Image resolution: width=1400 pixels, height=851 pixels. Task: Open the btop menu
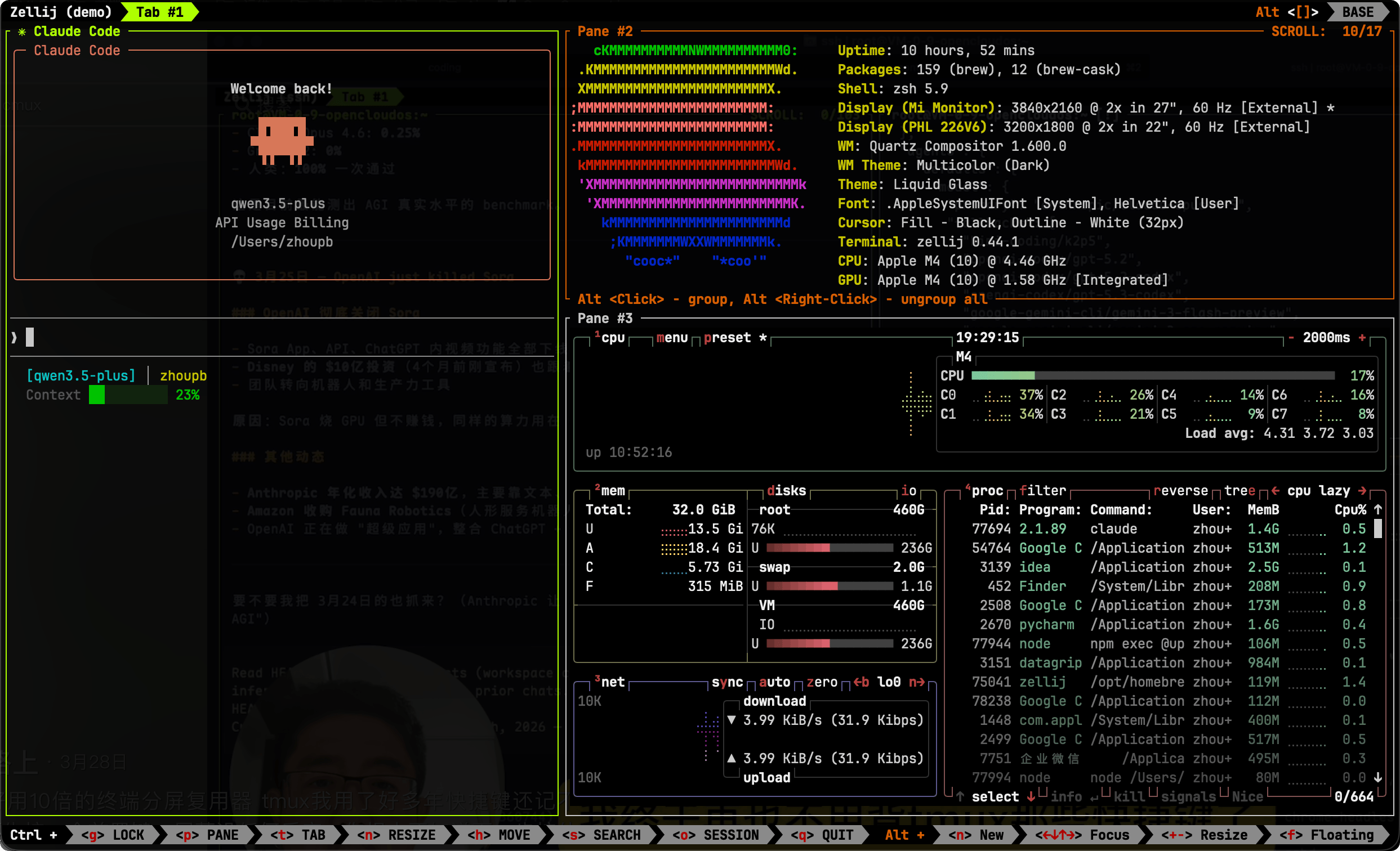[672, 338]
